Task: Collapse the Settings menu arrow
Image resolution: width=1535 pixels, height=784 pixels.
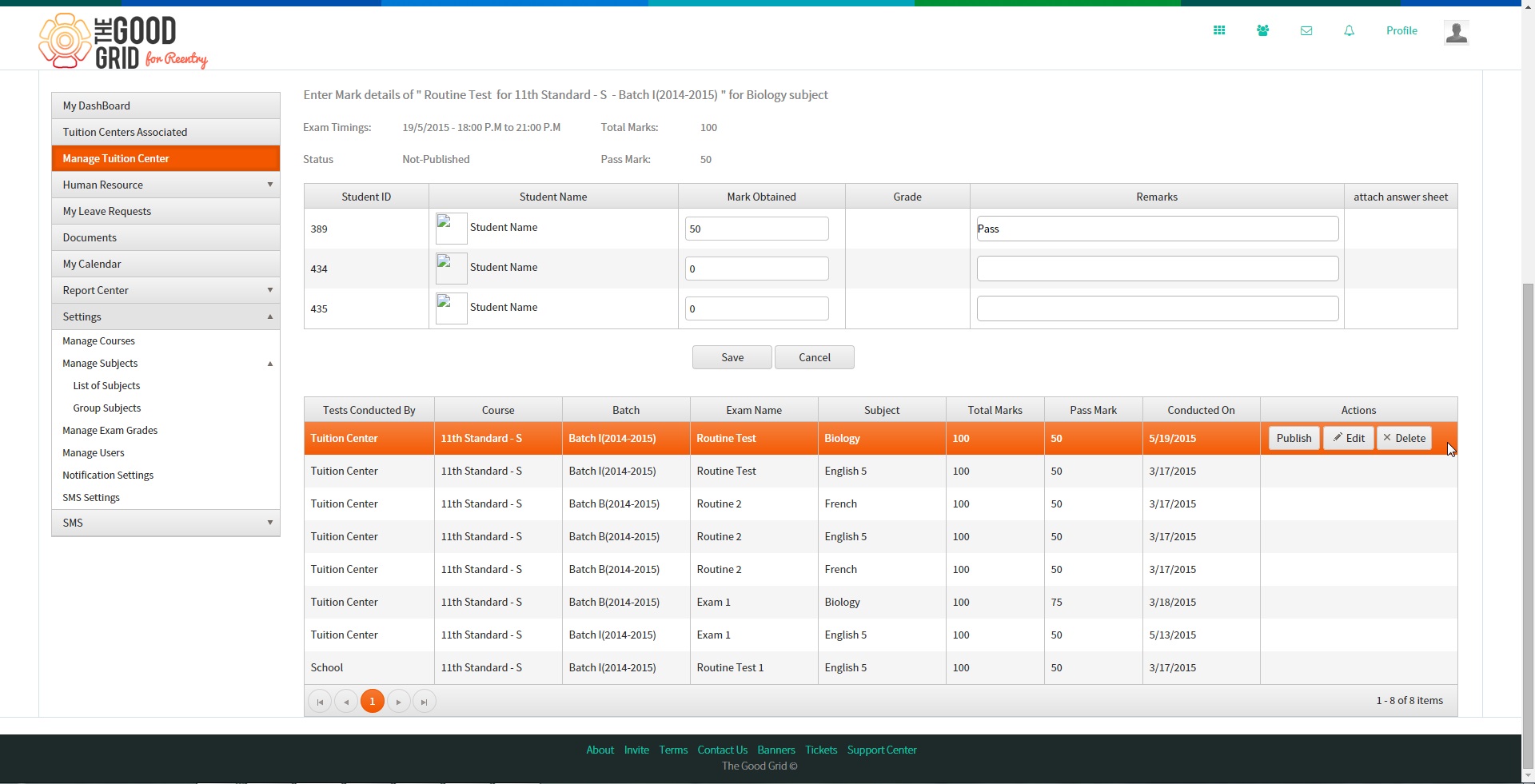Action: coord(270,316)
